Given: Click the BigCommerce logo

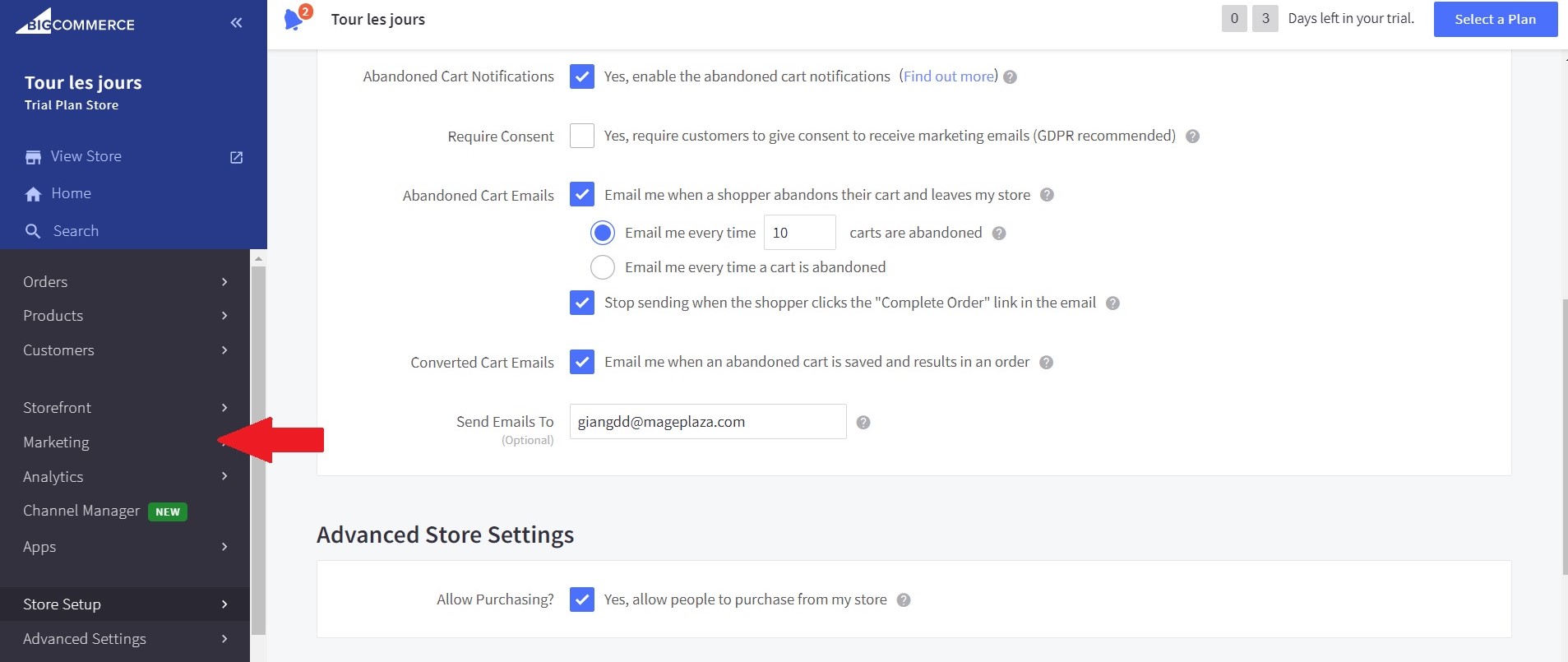Looking at the screenshot, I should (75, 22).
